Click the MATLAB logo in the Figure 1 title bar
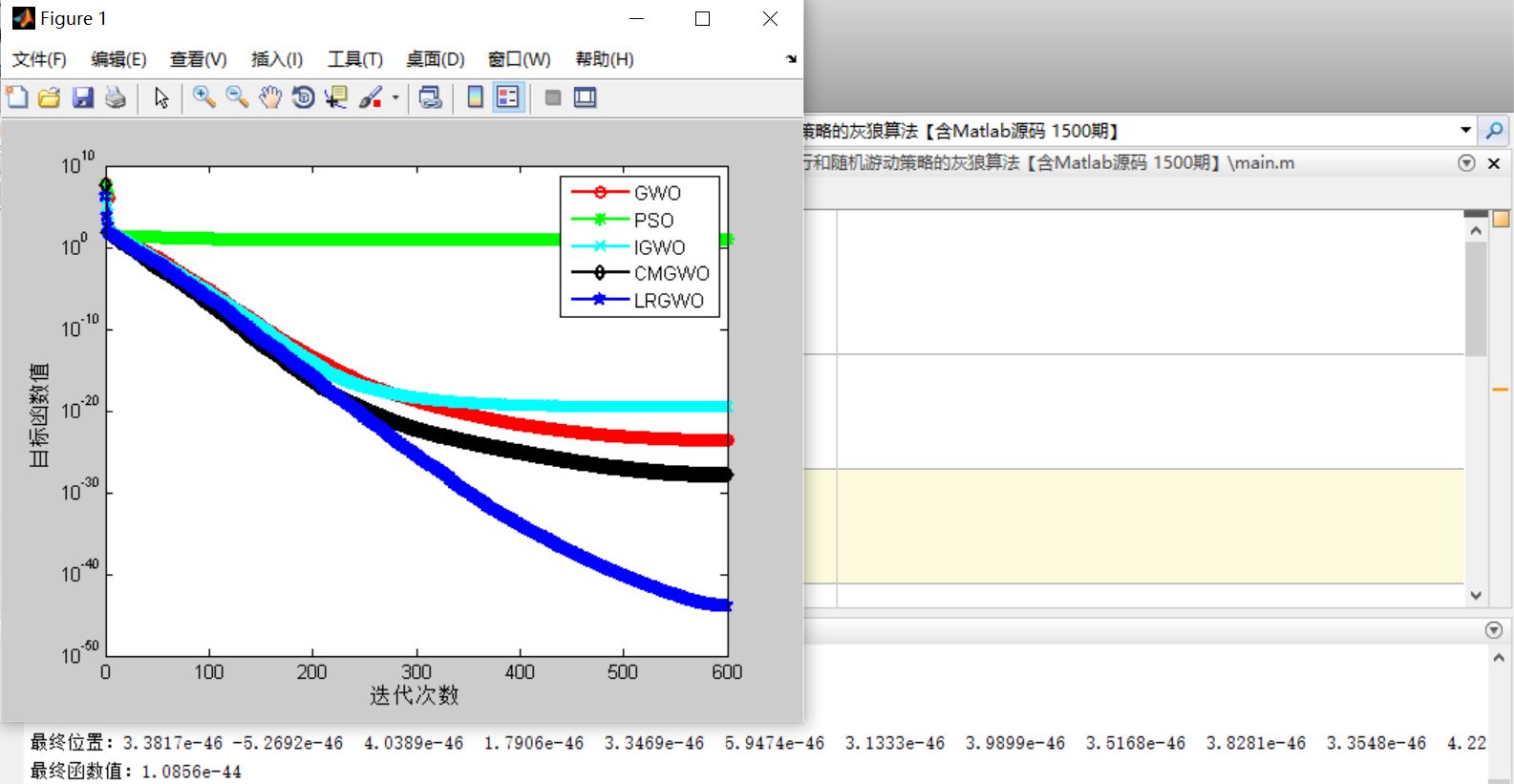 click(23, 18)
